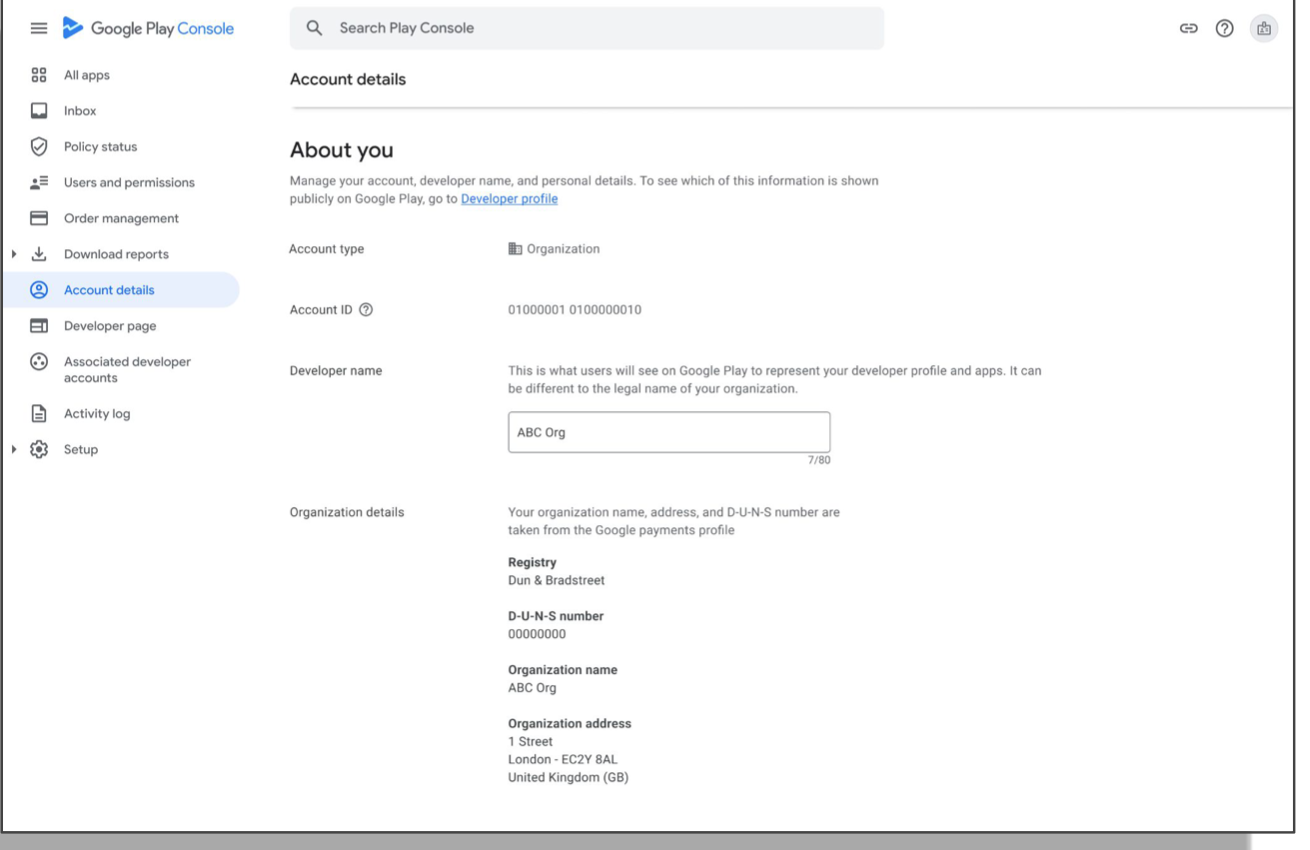
Task: Open the help question mark icon
Action: tap(1224, 29)
